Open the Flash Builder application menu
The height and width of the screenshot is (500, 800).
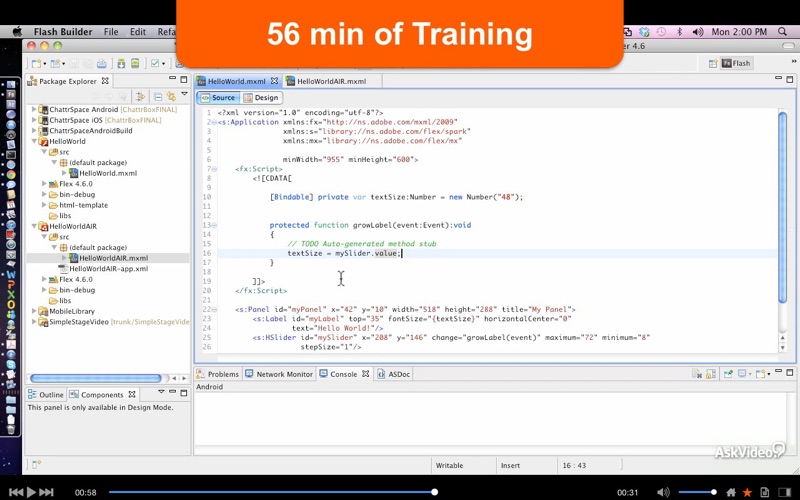point(63,32)
